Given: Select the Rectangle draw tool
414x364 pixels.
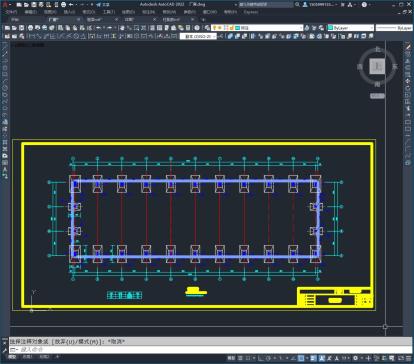Looking at the screenshot, I should pos(5,75).
